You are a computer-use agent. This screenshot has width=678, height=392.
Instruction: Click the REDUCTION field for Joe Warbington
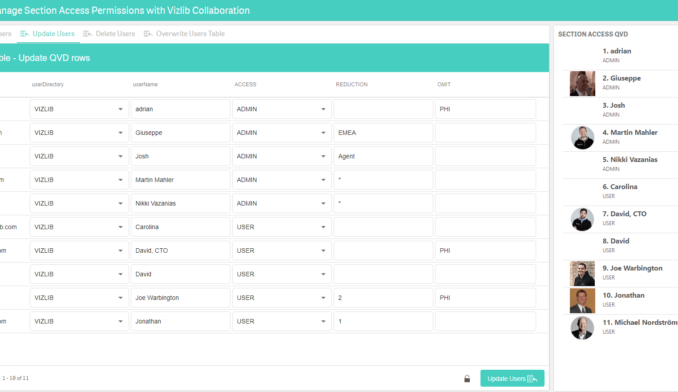(x=383, y=298)
